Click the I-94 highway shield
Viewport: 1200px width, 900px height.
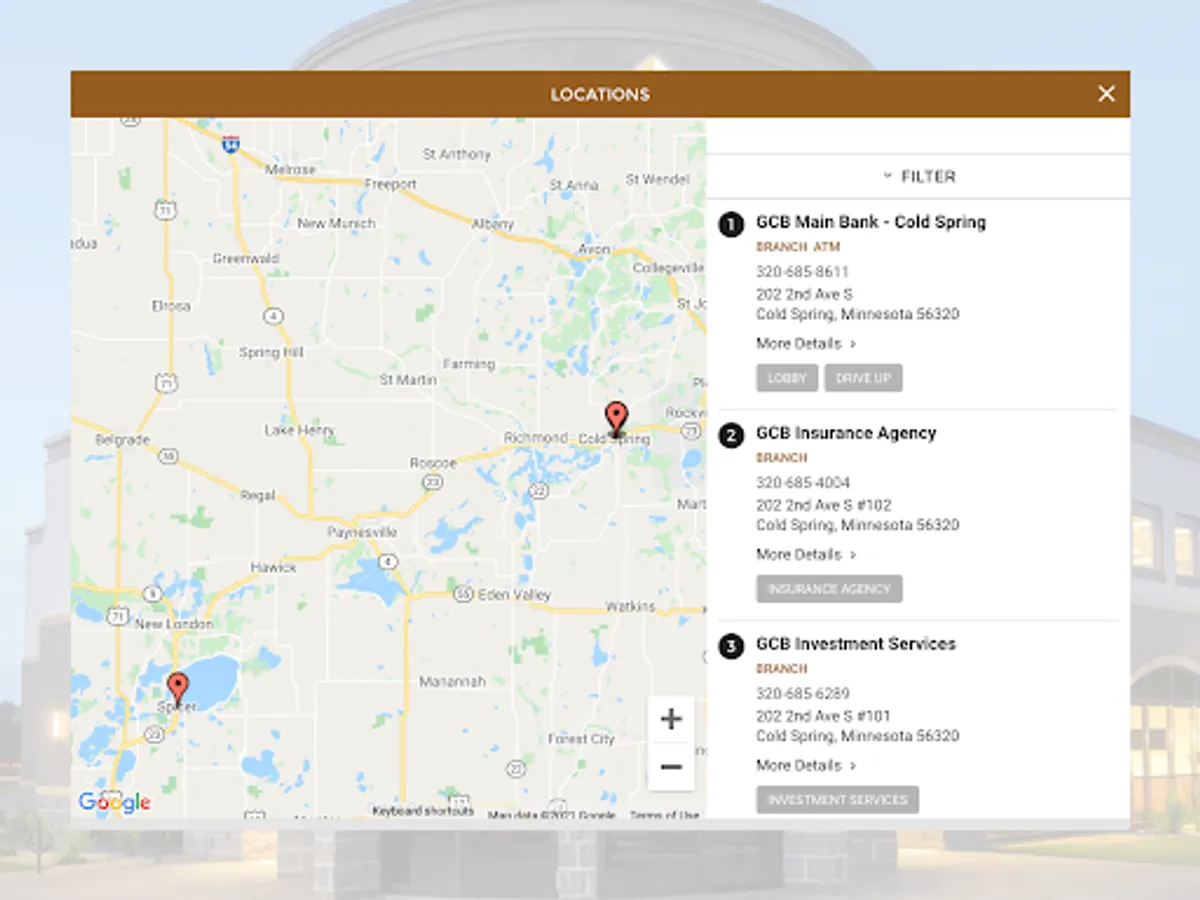click(x=230, y=143)
